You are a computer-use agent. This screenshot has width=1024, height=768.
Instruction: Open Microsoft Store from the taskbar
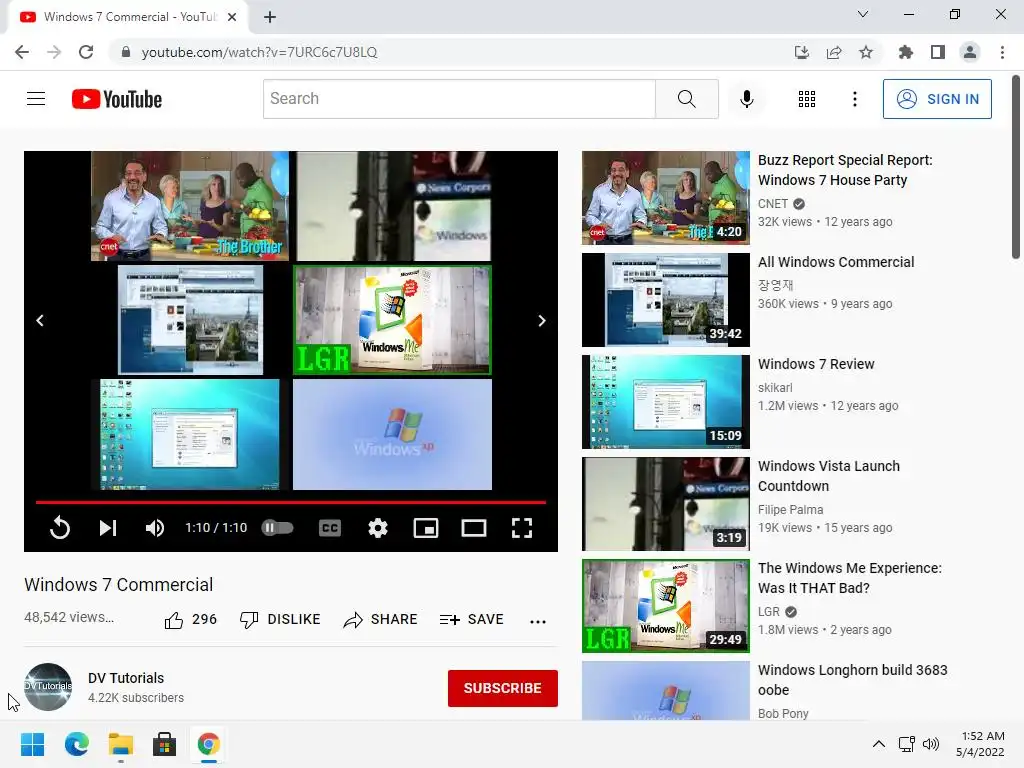click(165, 744)
